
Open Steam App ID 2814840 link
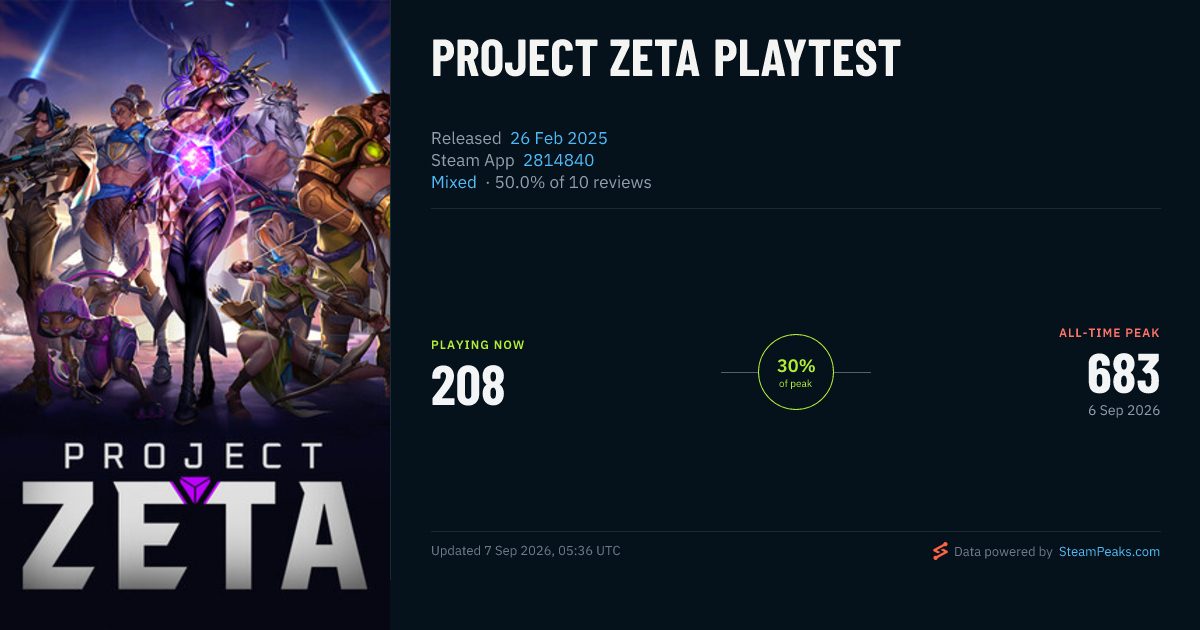click(559, 160)
